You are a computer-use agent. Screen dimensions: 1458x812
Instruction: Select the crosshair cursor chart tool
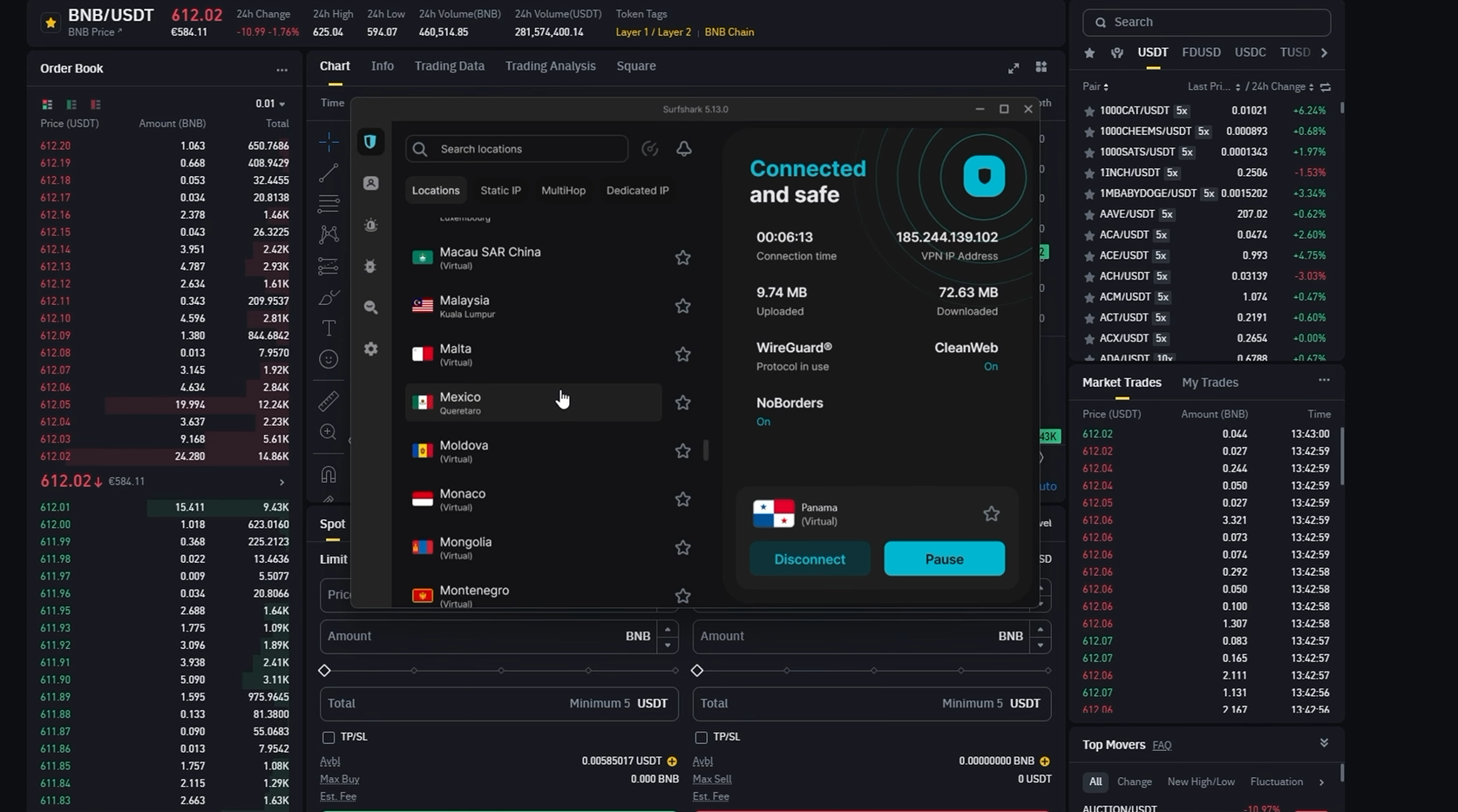(x=329, y=141)
